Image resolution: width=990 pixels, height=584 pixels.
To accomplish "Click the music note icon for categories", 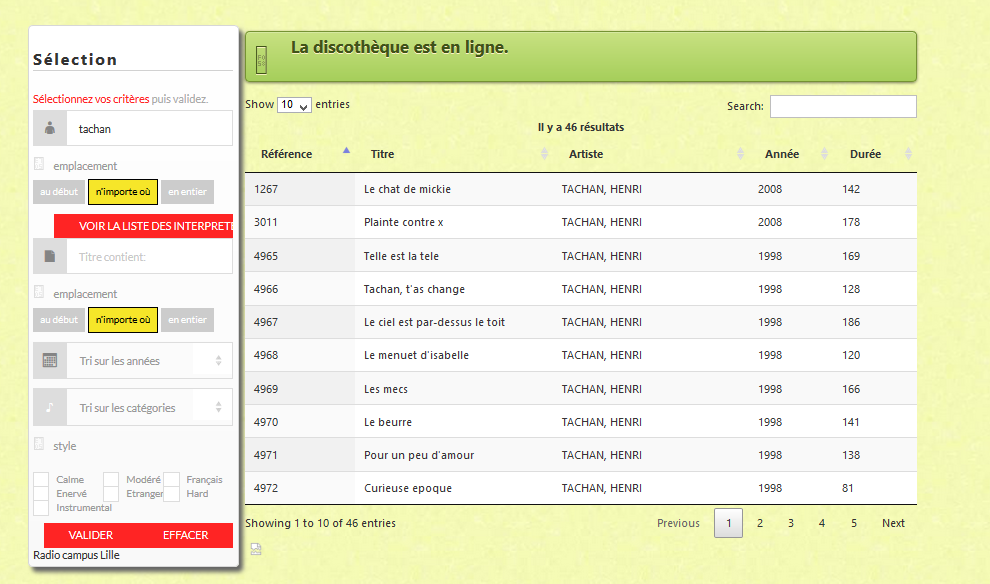I will click(x=50, y=407).
